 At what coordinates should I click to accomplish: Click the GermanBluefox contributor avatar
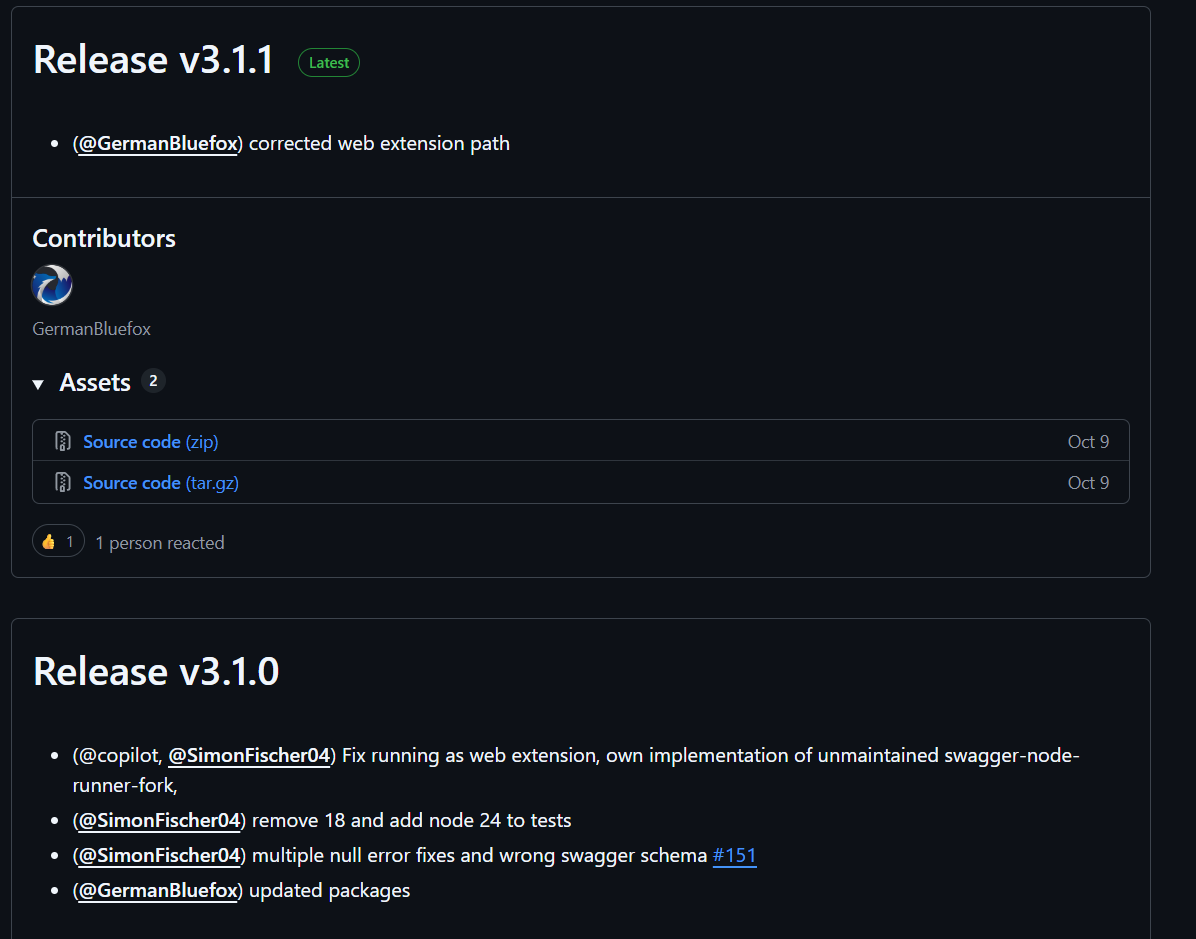tap(52, 285)
